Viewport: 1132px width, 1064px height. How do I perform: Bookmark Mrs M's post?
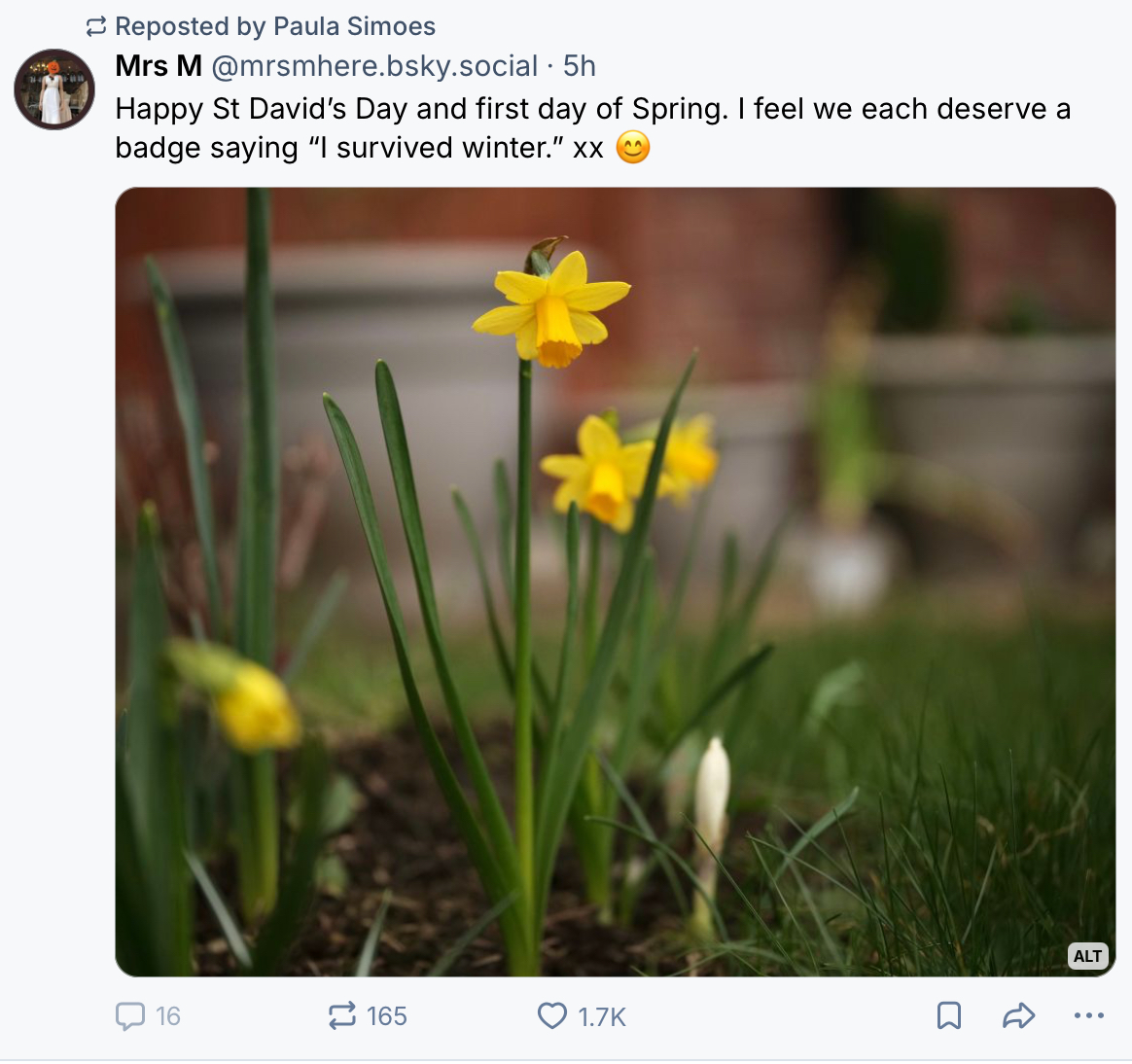coord(948,1016)
